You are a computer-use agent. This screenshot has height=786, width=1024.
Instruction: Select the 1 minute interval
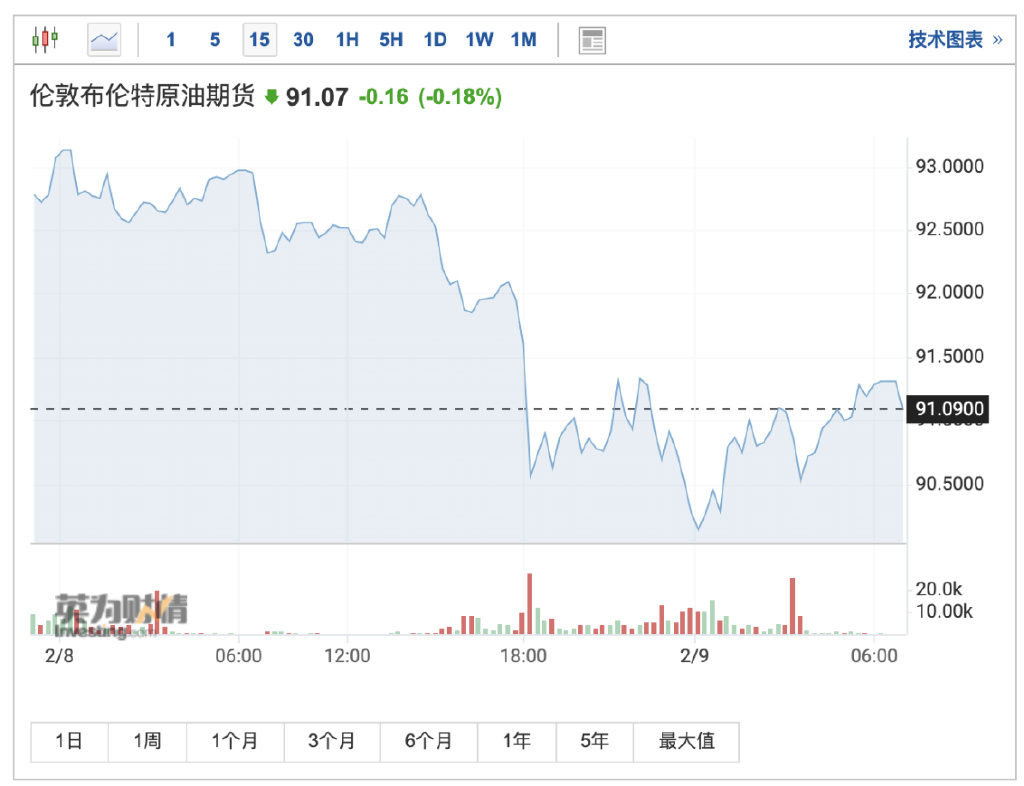(x=171, y=40)
